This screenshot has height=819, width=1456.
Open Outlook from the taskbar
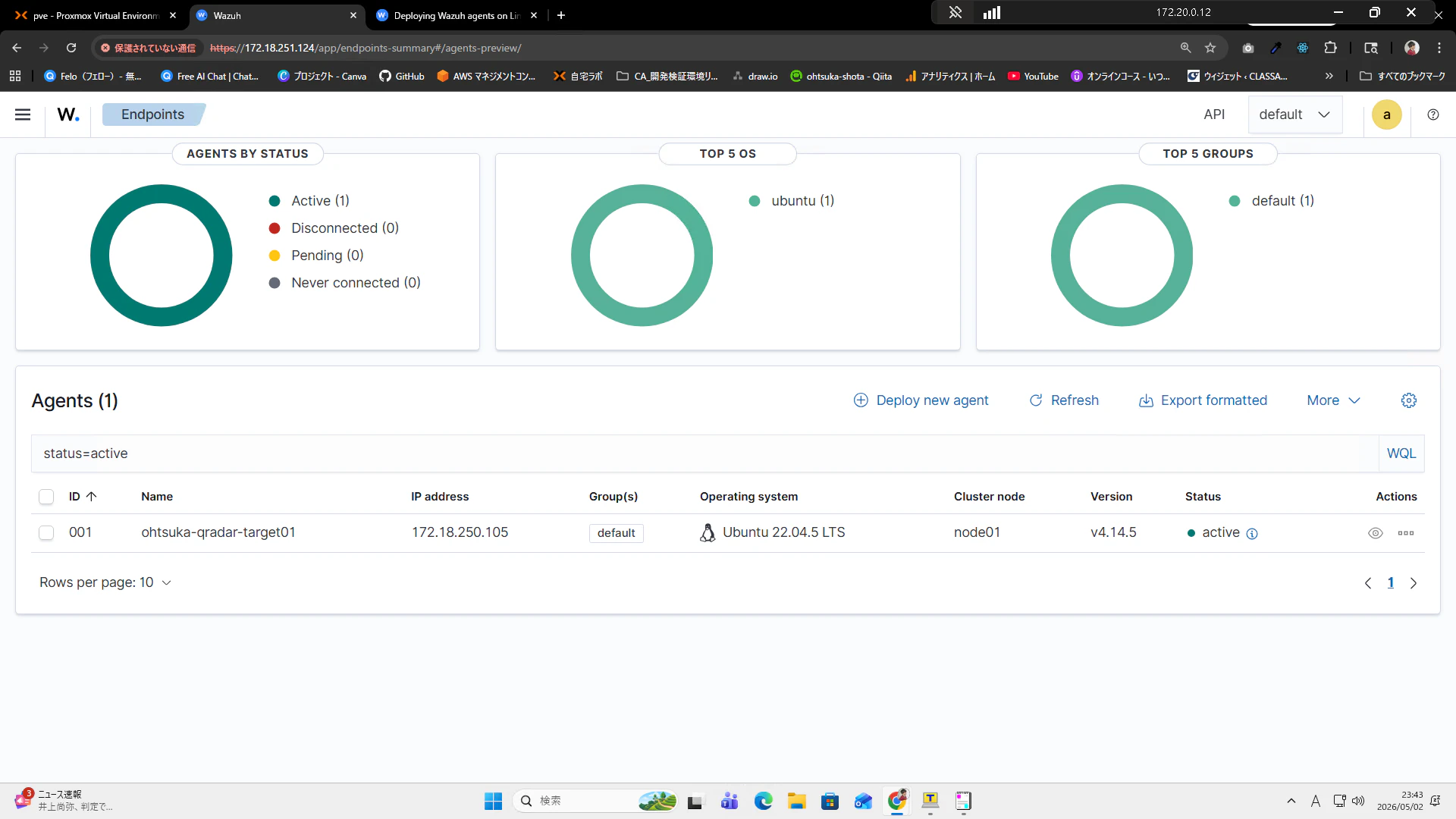[x=863, y=801]
